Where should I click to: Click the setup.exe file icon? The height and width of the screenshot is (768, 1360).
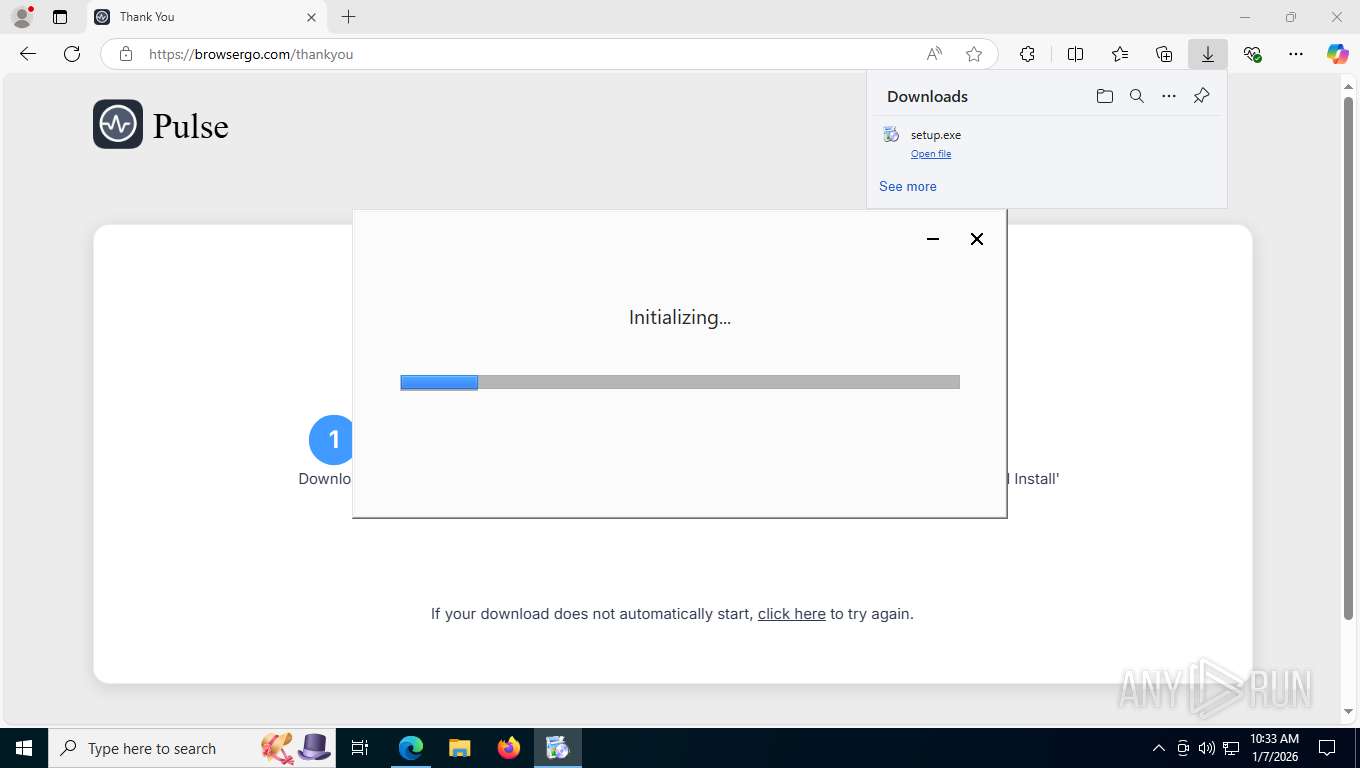tap(891, 134)
